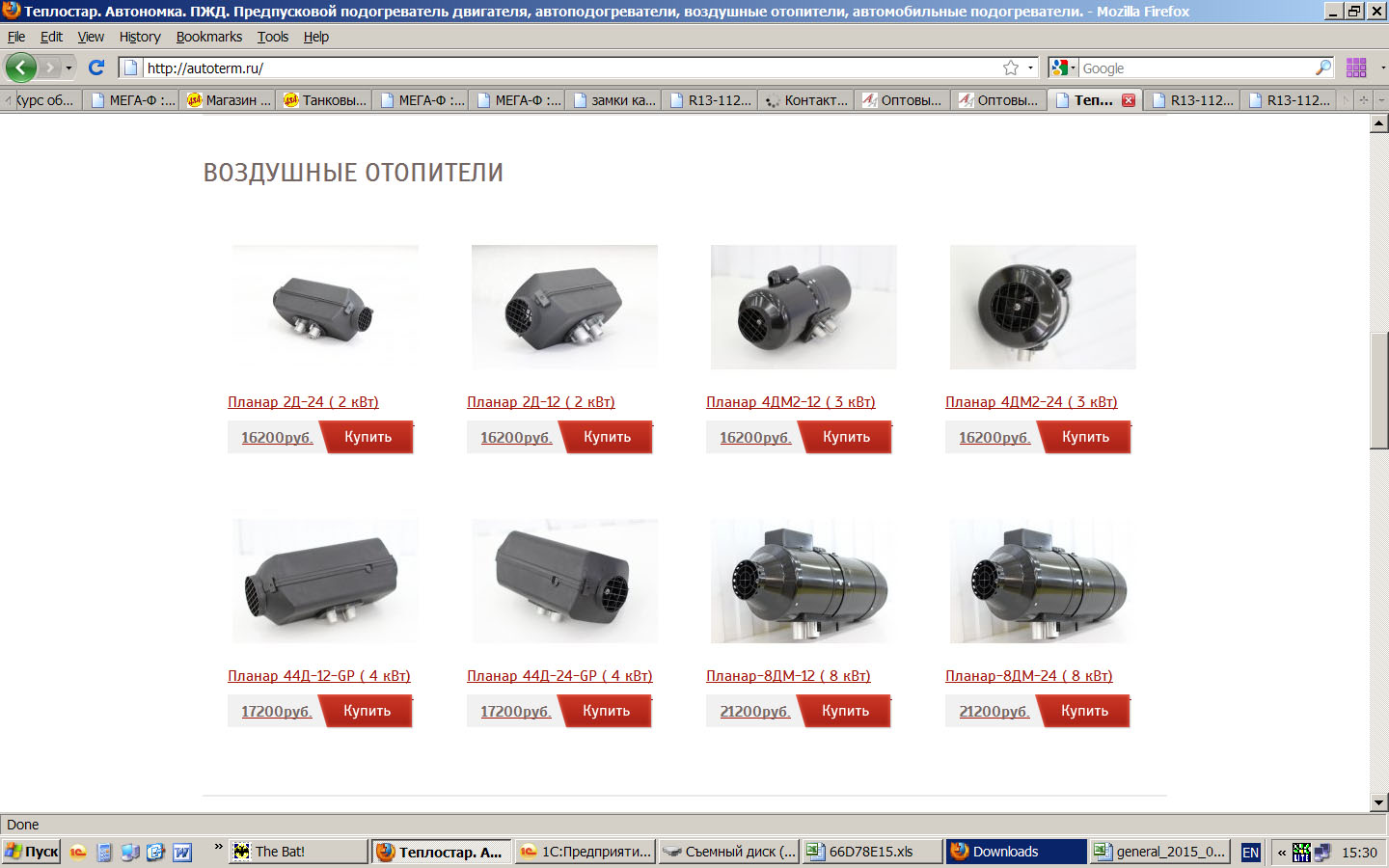Screen dimensions: 1389x868
Task: Expand the search engine selector dropdown
Action: click(1063, 68)
